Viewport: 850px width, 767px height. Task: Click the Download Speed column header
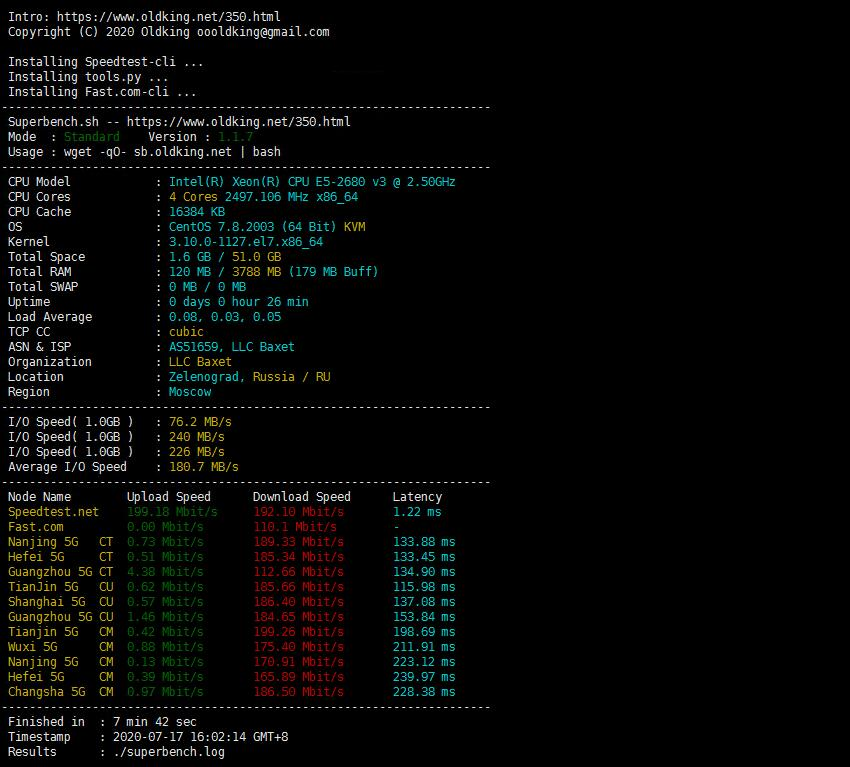tap(301, 497)
